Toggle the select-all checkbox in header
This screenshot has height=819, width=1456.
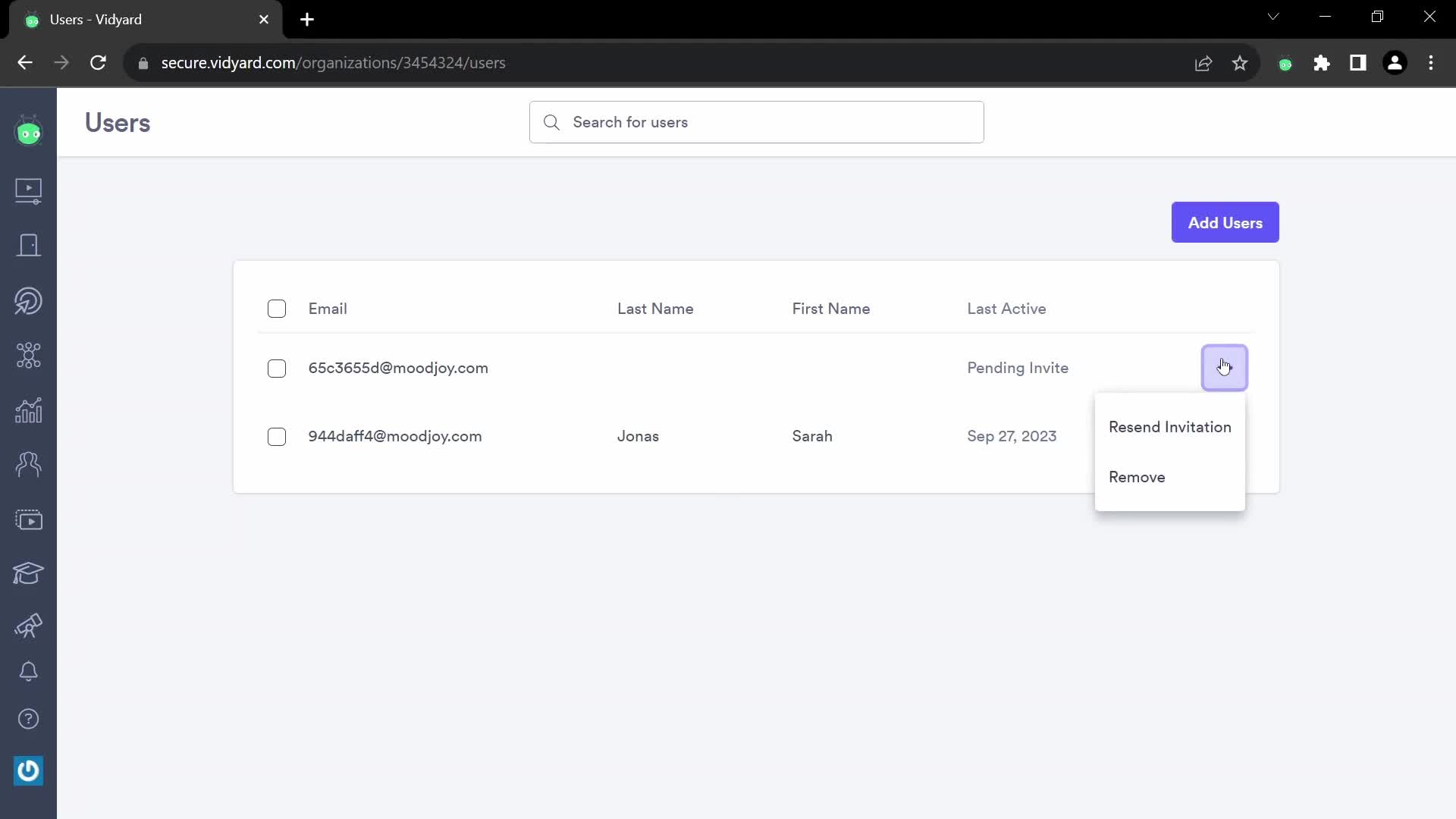coord(277,308)
